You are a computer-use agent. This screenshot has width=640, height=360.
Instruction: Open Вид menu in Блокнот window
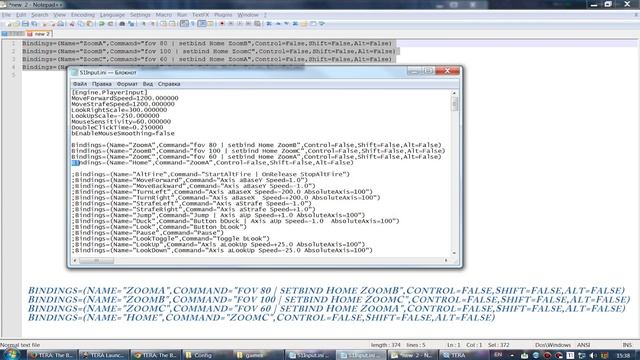click(x=148, y=84)
